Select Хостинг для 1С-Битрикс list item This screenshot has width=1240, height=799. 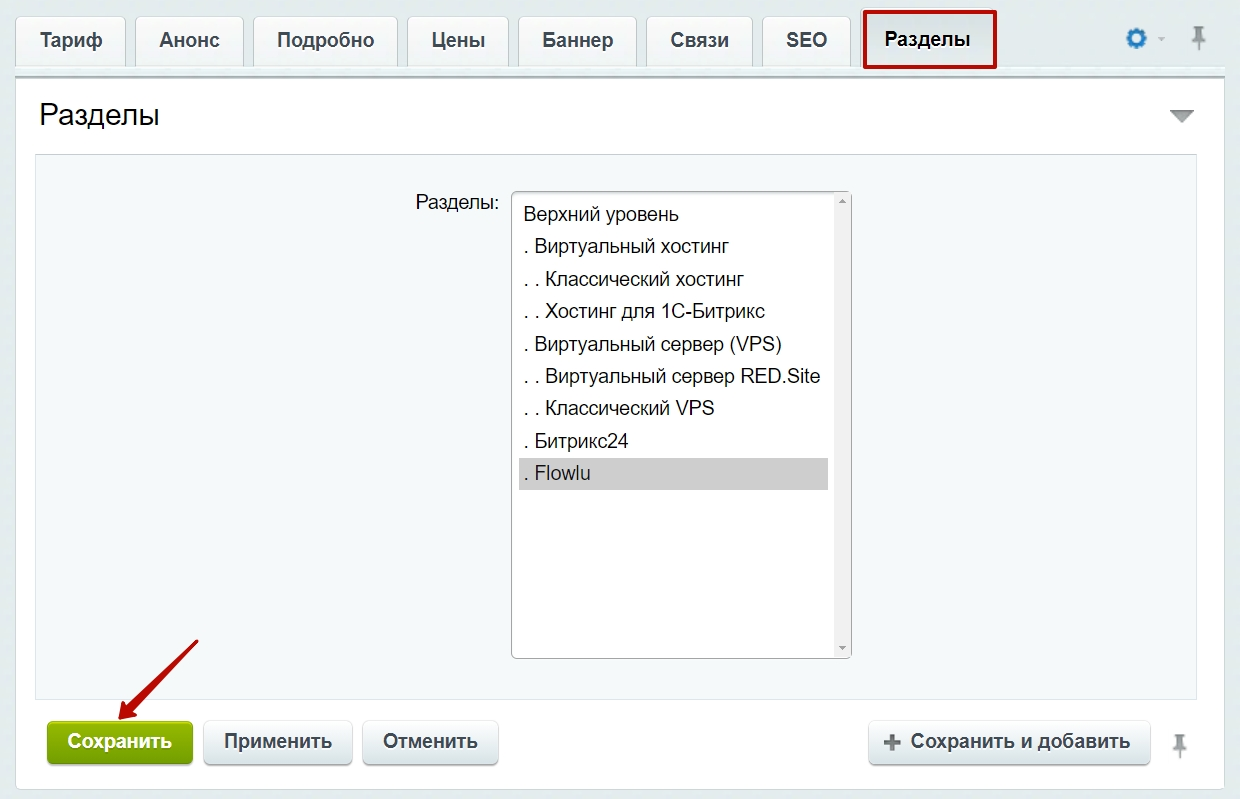point(673,311)
